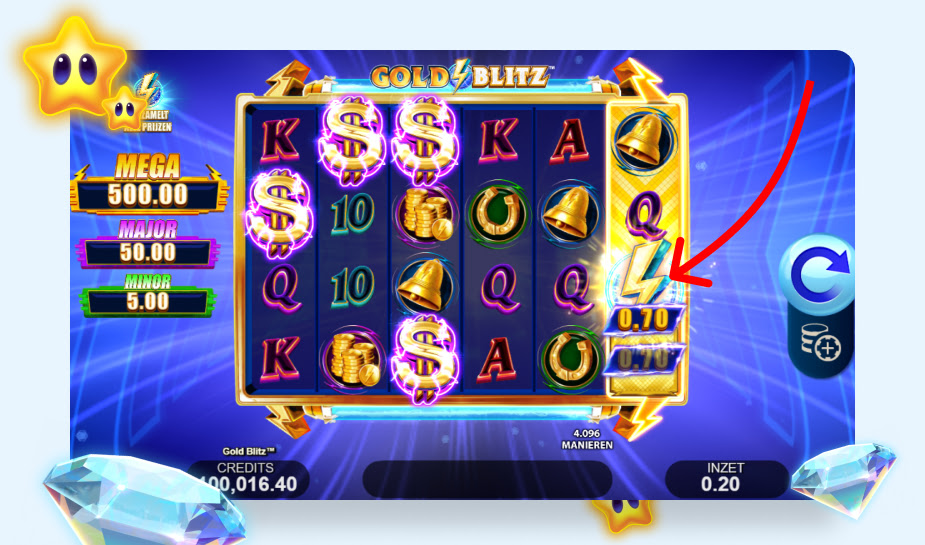The width and height of the screenshot is (925, 545).
Task: Click the large yellow star mascot
Action: tap(74, 66)
